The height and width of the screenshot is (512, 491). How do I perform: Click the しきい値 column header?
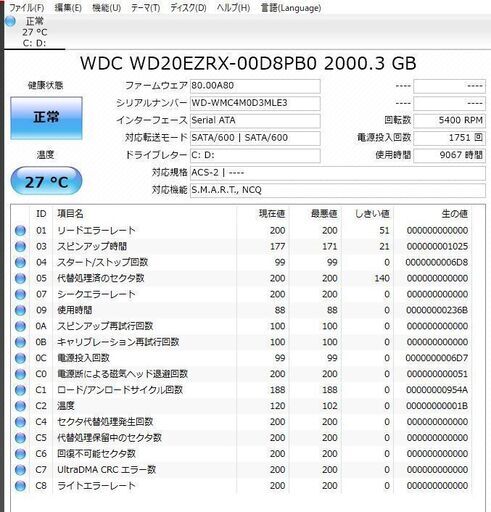372,214
